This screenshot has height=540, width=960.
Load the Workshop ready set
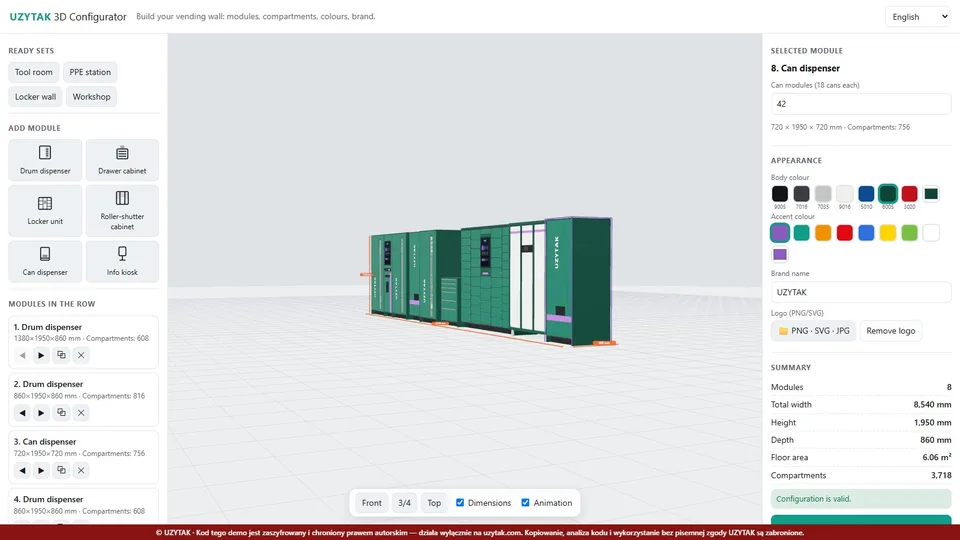pos(91,97)
